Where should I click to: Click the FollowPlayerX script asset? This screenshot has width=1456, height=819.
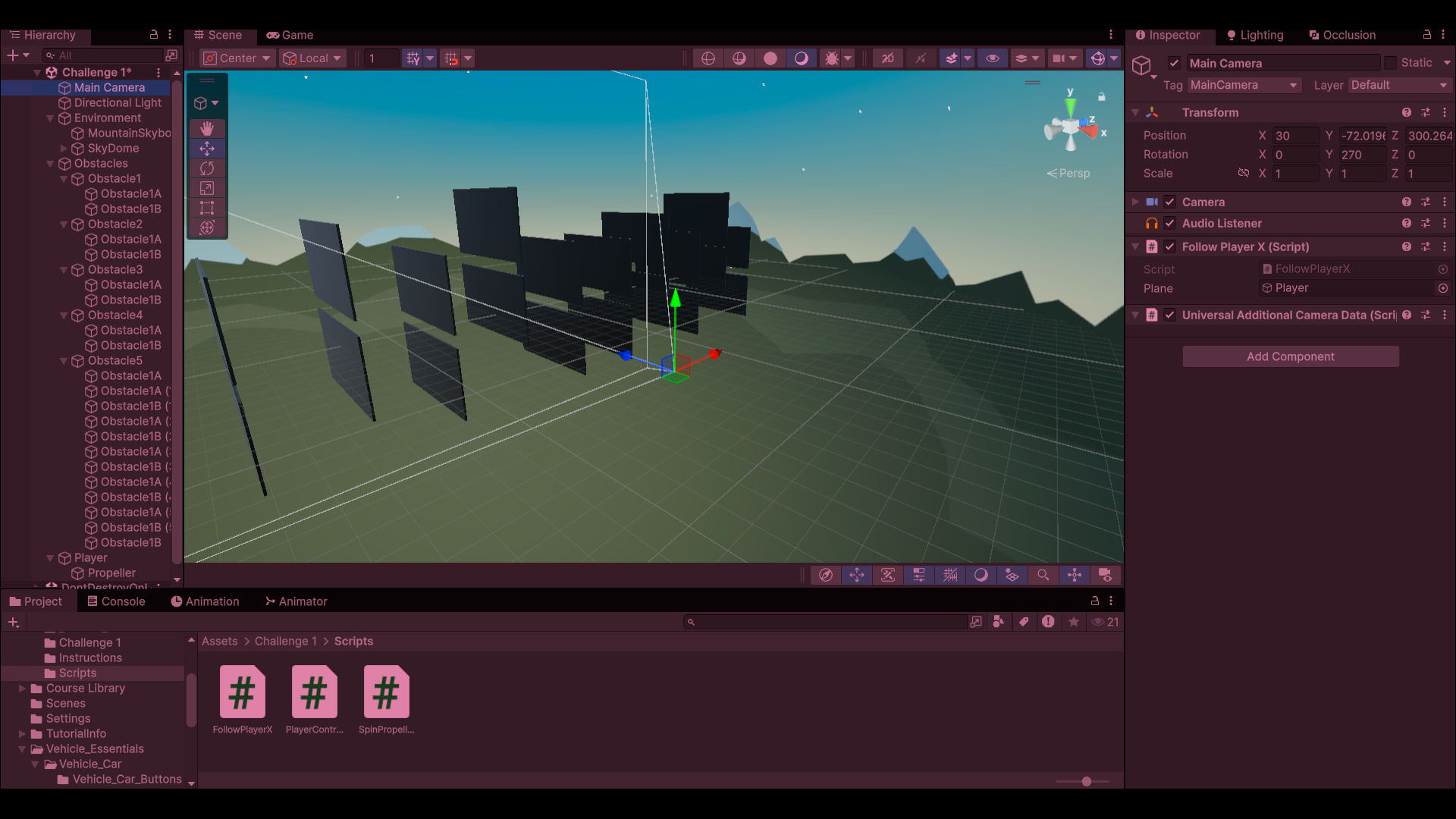(242, 692)
